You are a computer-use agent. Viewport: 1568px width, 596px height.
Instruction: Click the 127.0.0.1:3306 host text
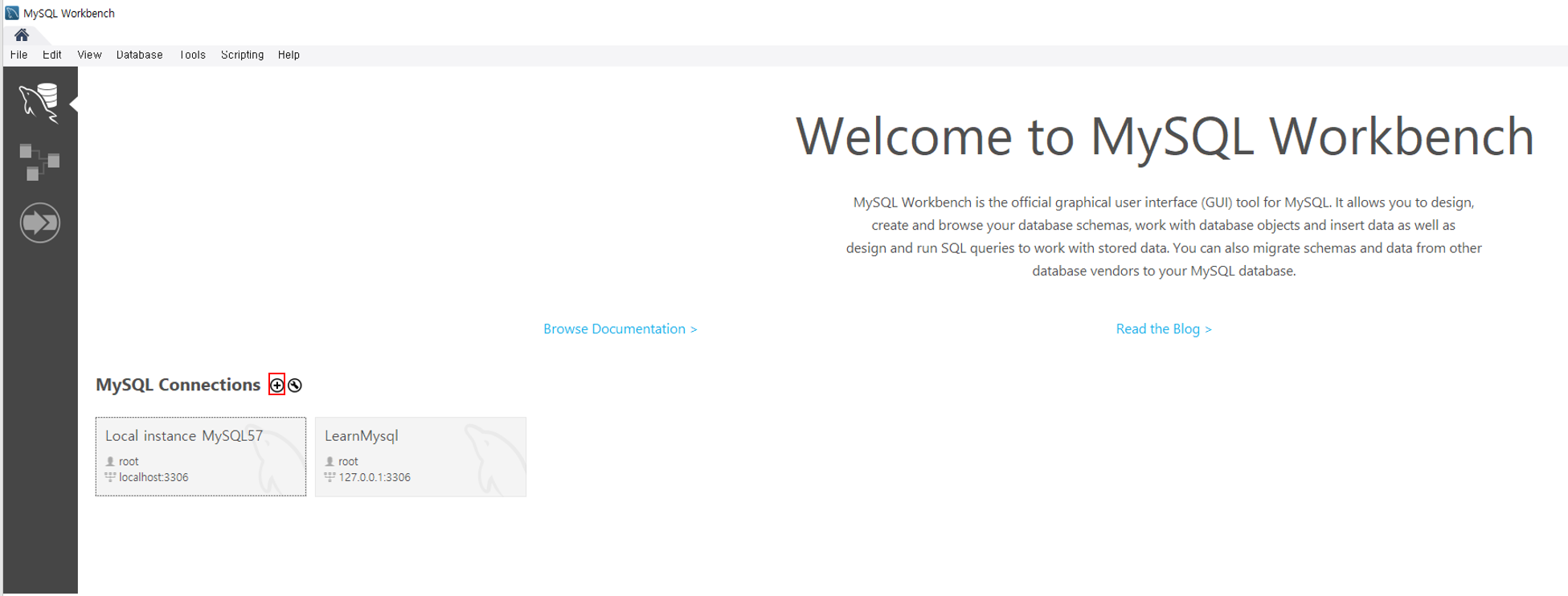375,477
